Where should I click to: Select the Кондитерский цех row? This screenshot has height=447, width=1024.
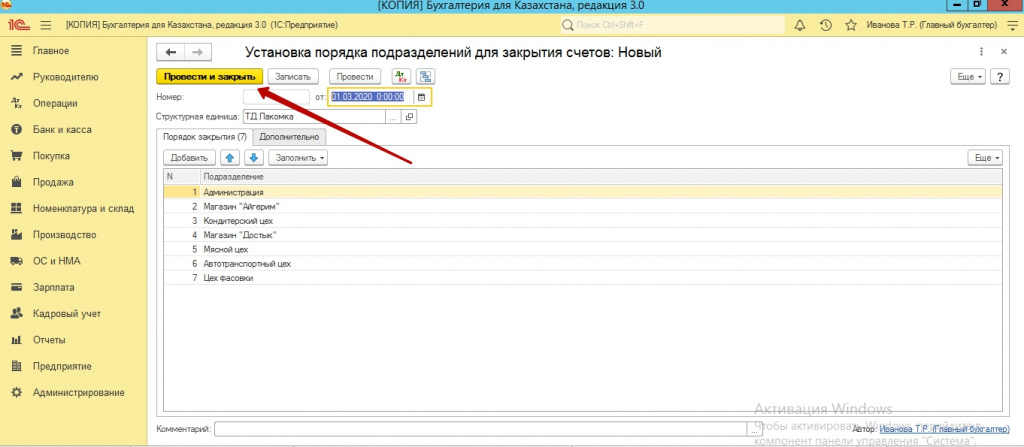583,221
